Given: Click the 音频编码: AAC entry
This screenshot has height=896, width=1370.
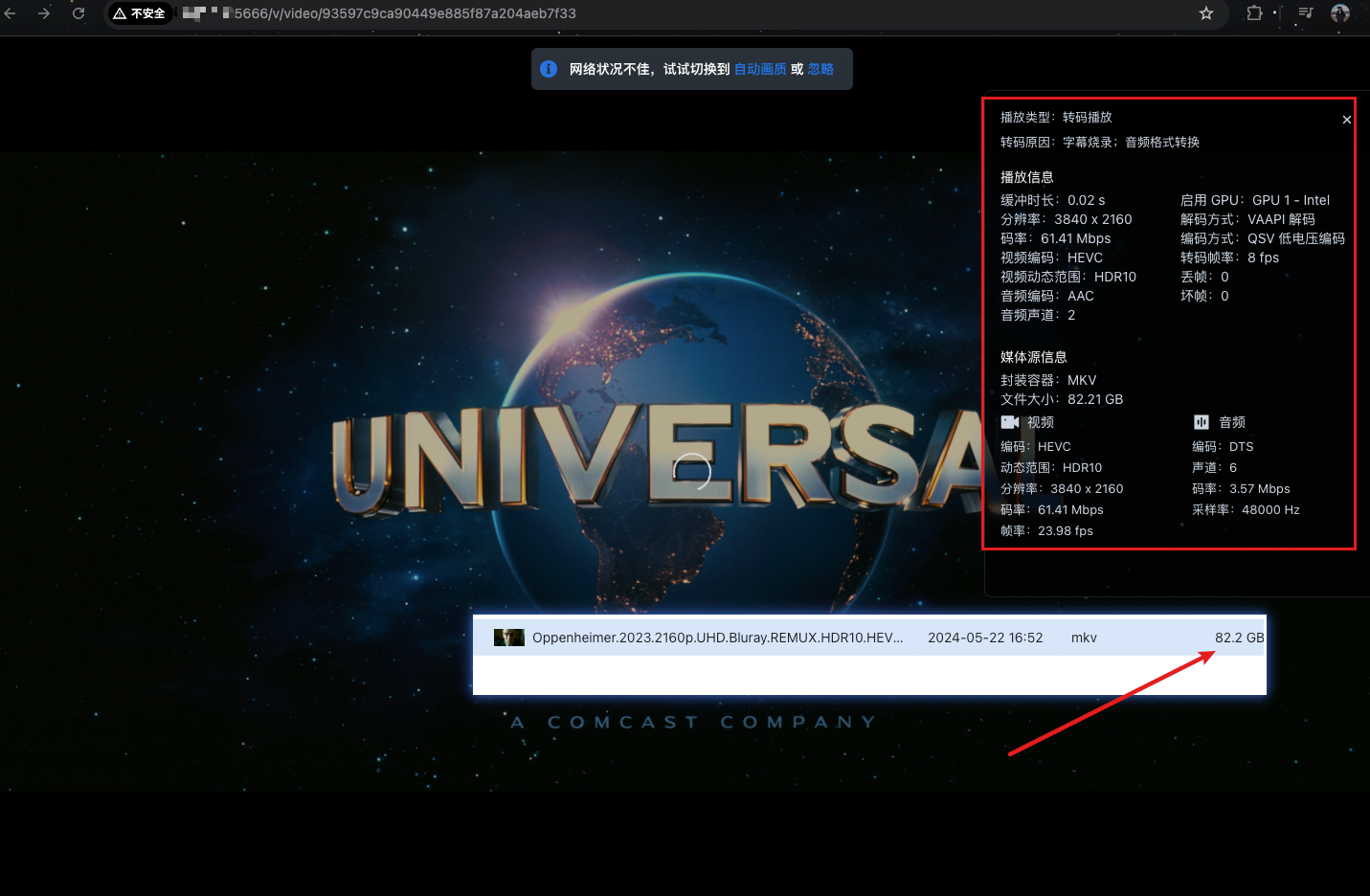Looking at the screenshot, I should [1047, 296].
